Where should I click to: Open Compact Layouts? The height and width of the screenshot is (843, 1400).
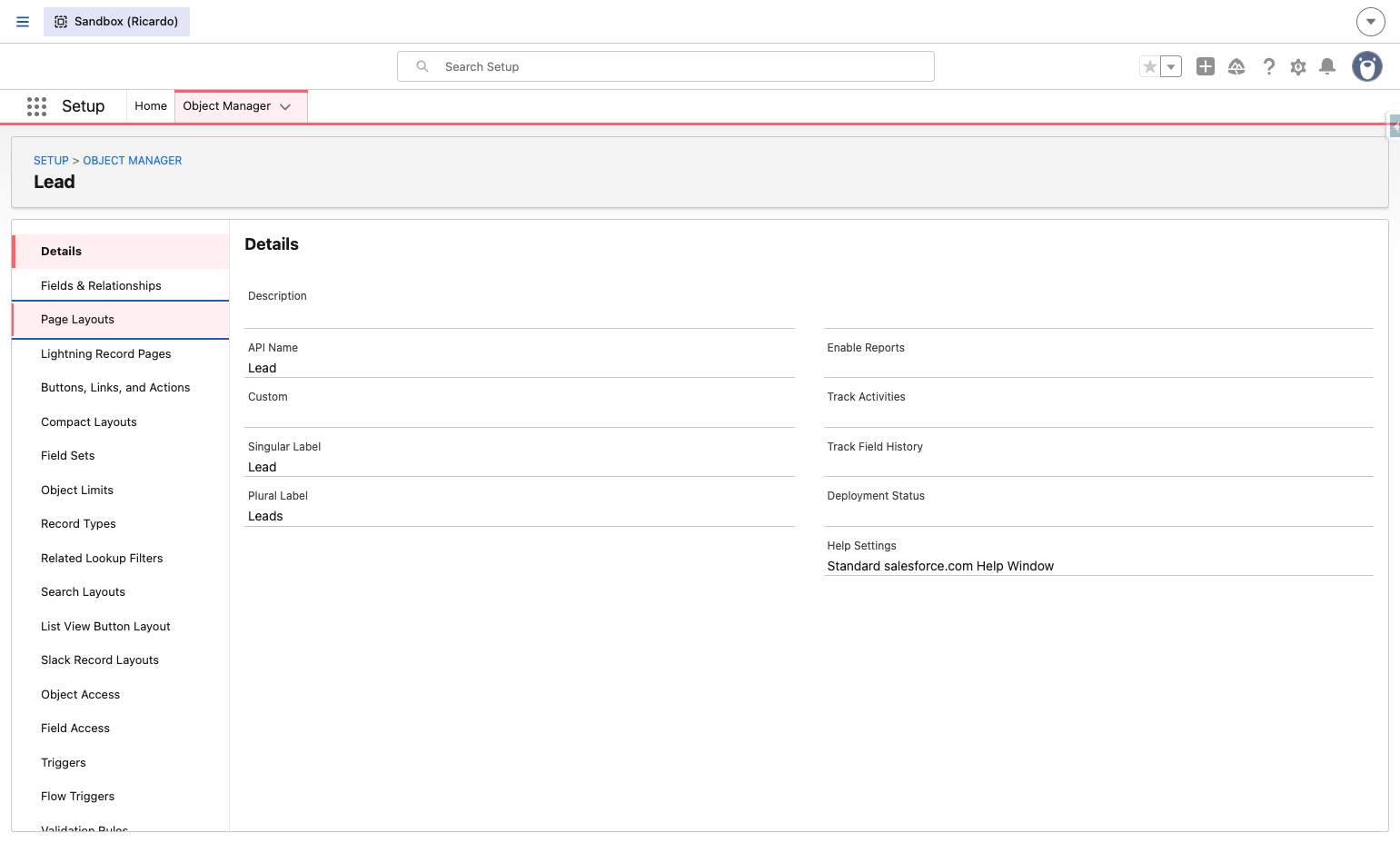pyautogui.click(x=121, y=421)
